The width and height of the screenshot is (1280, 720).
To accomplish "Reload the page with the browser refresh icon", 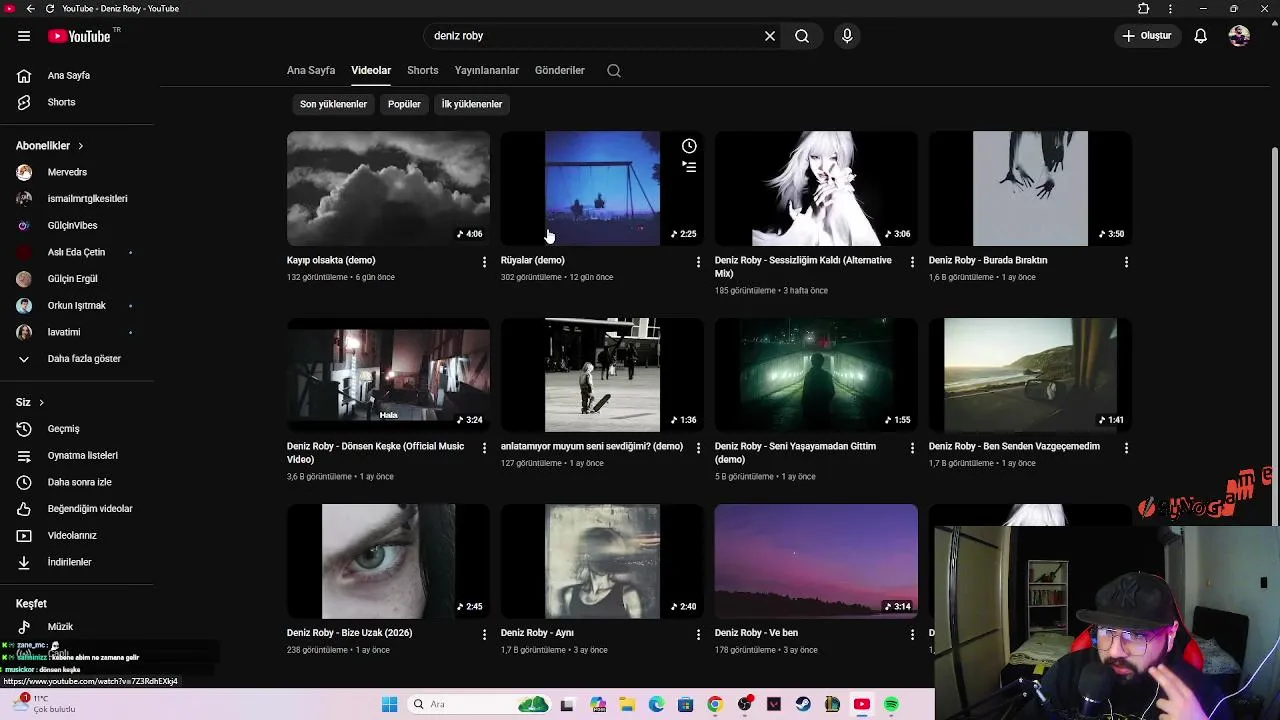I will click(x=50, y=9).
